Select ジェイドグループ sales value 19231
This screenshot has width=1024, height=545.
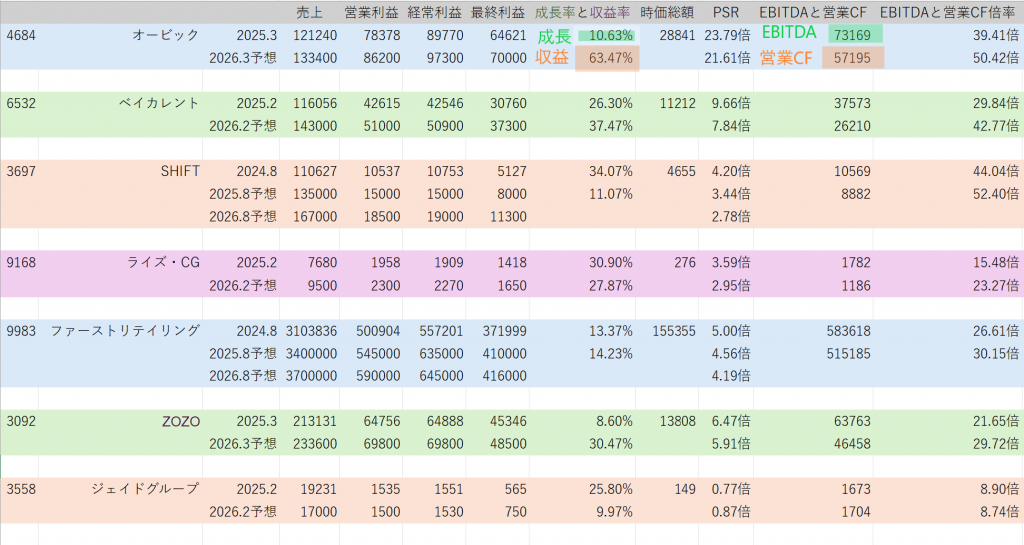(x=319, y=489)
